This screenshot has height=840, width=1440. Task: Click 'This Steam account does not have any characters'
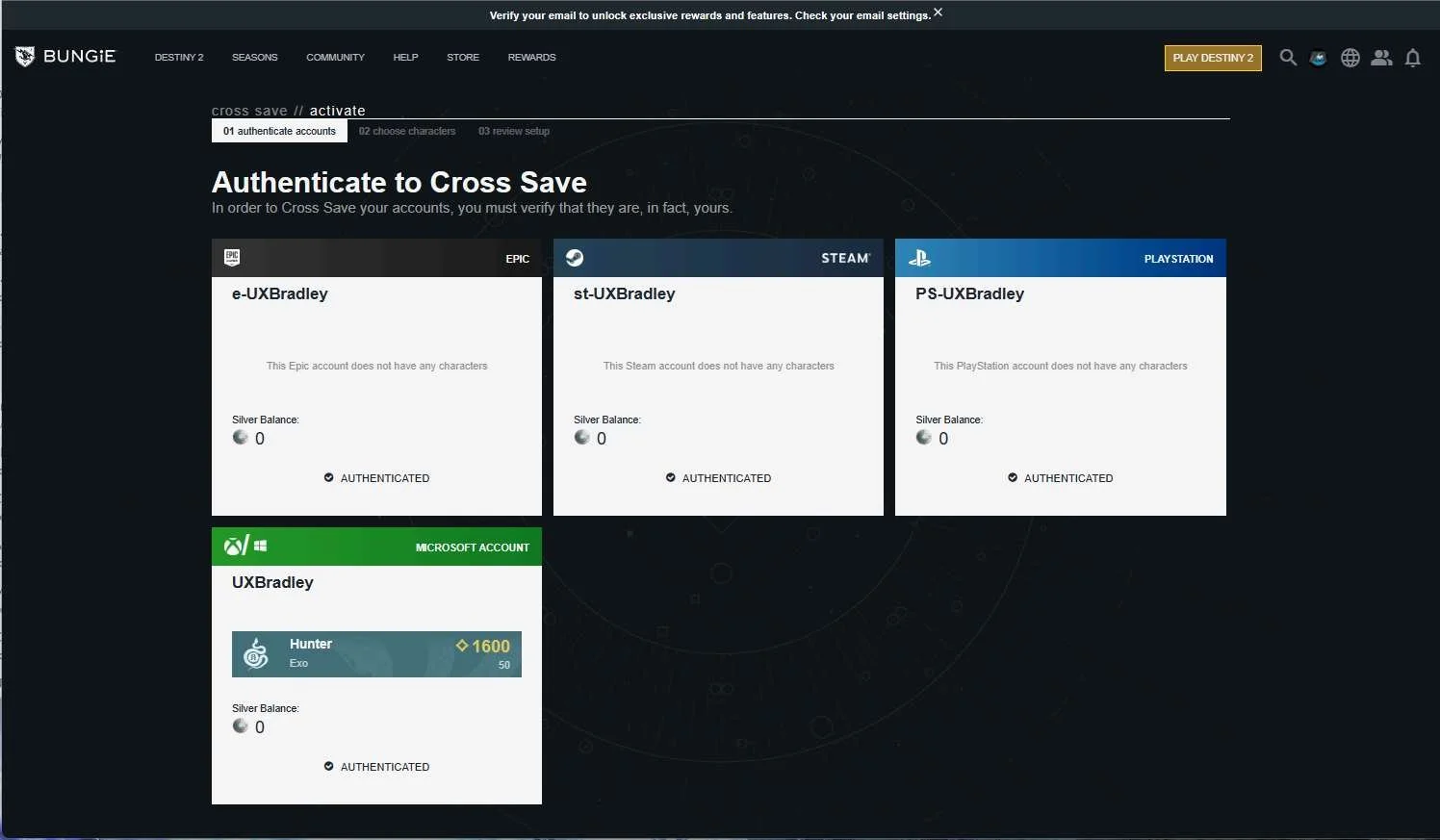(x=718, y=366)
